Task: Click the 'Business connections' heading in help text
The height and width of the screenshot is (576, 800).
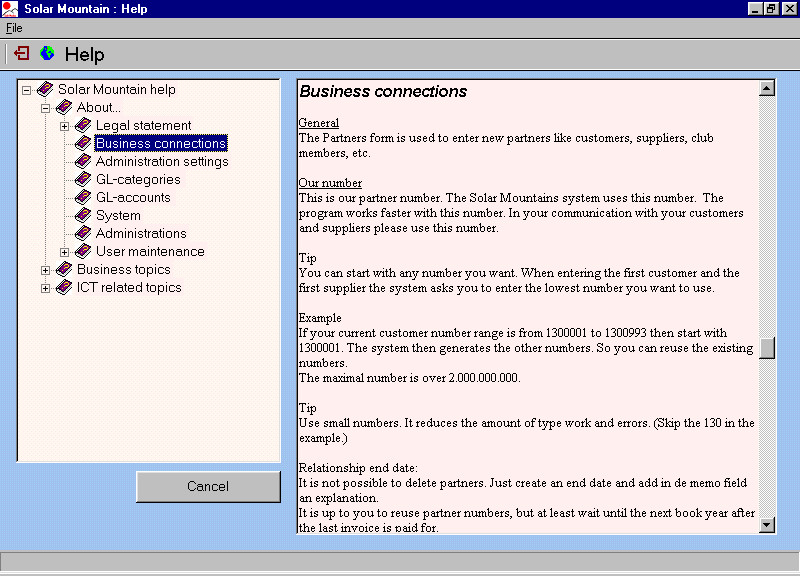Action: pyautogui.click(x=383, y=91)
